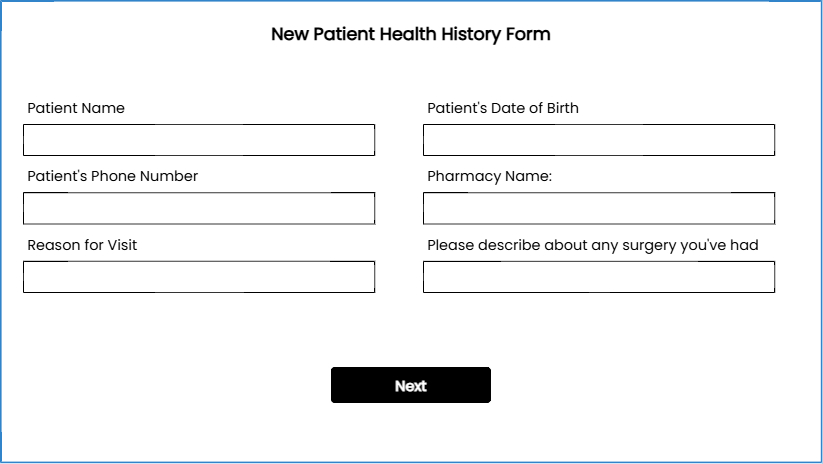Focus the Patient's Date of Birth field

pyautogui.click(x=598, y=140)
